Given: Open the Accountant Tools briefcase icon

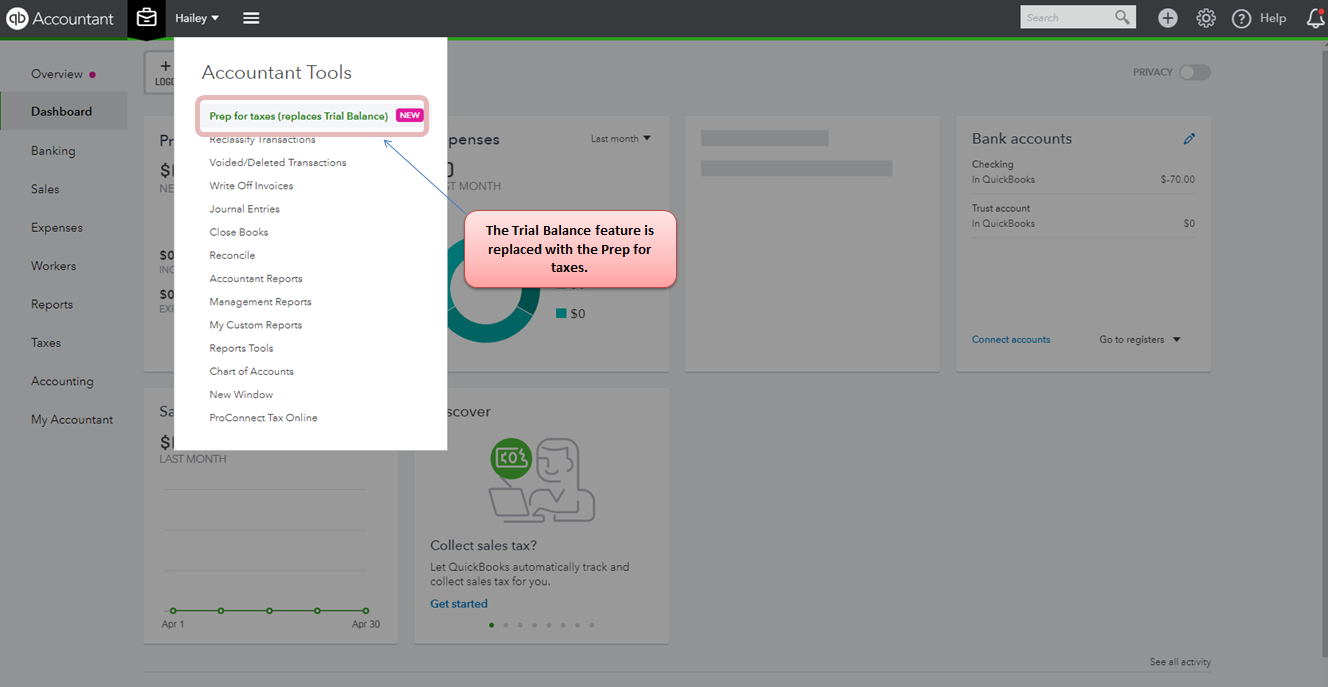Looking at the screenshot, I should (147, 18).
